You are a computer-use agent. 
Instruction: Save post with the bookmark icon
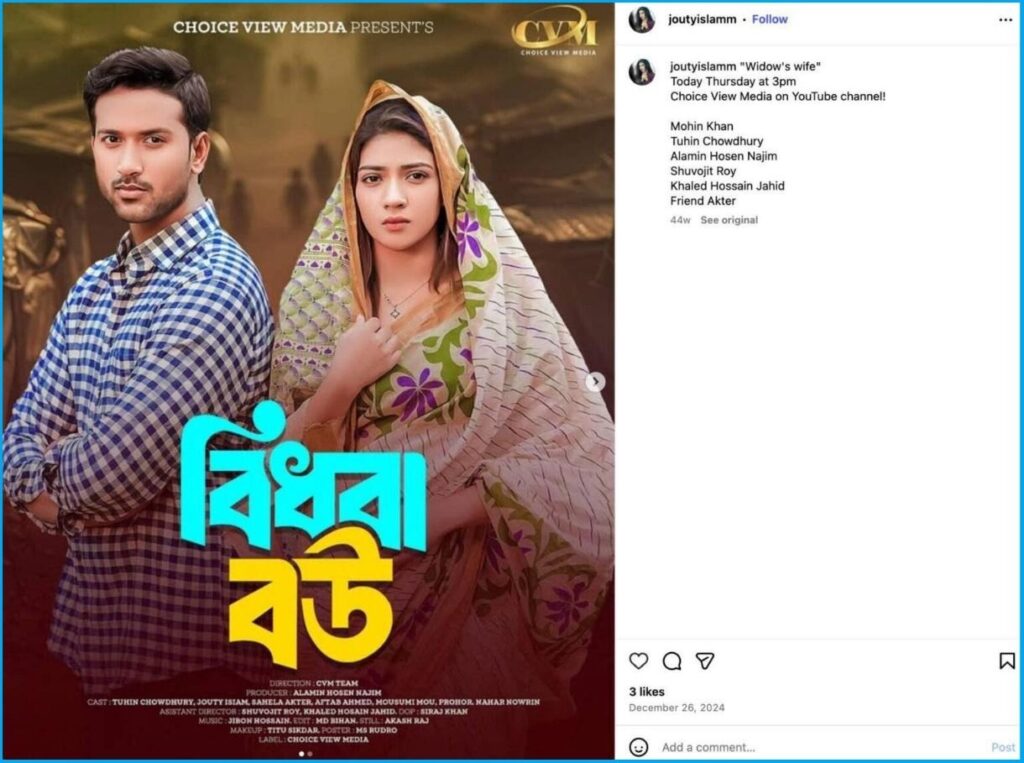coord(1006,661)
